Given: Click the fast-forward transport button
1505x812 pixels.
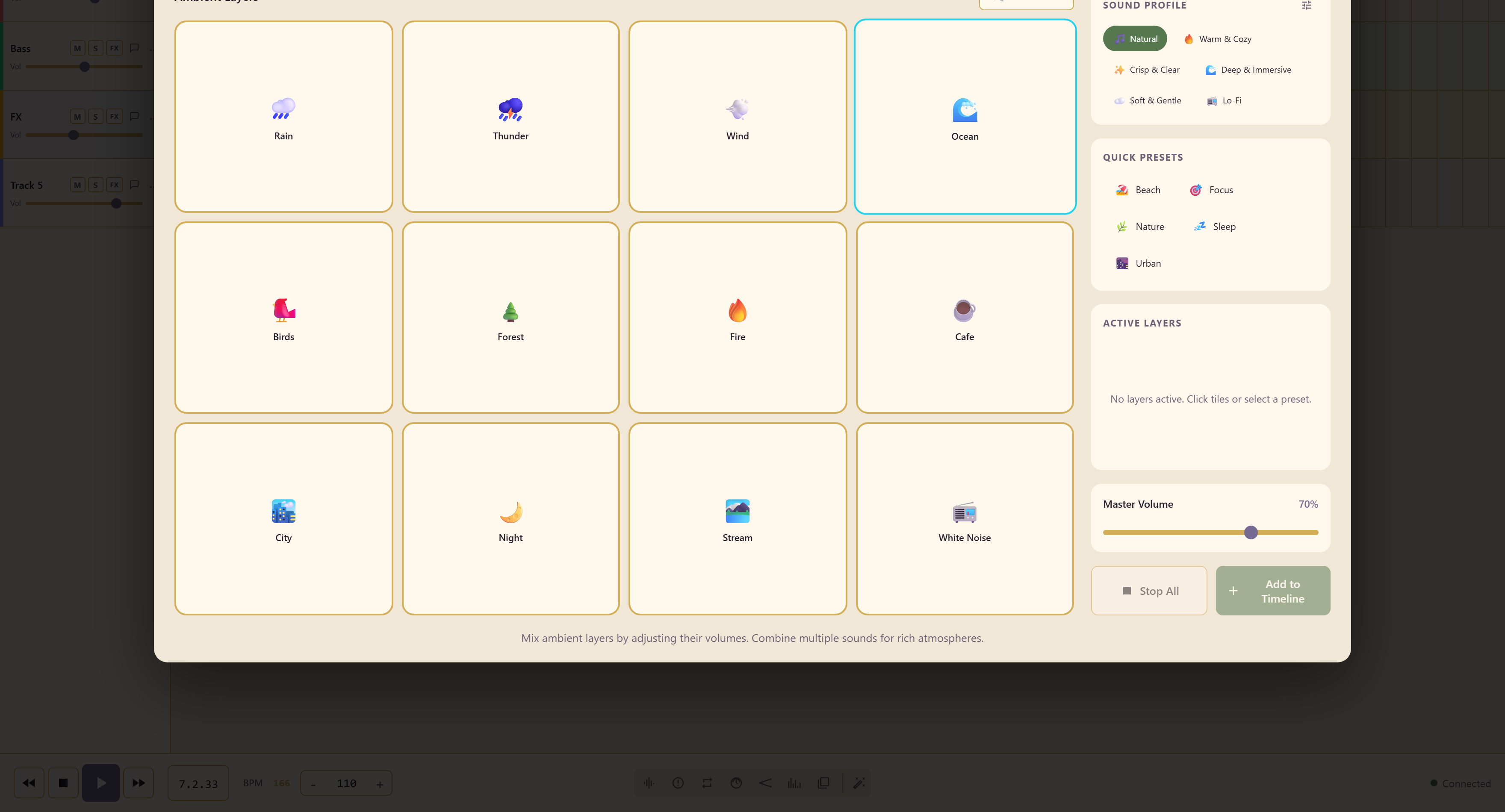Looking at the screenshot, I should (139, 783).
